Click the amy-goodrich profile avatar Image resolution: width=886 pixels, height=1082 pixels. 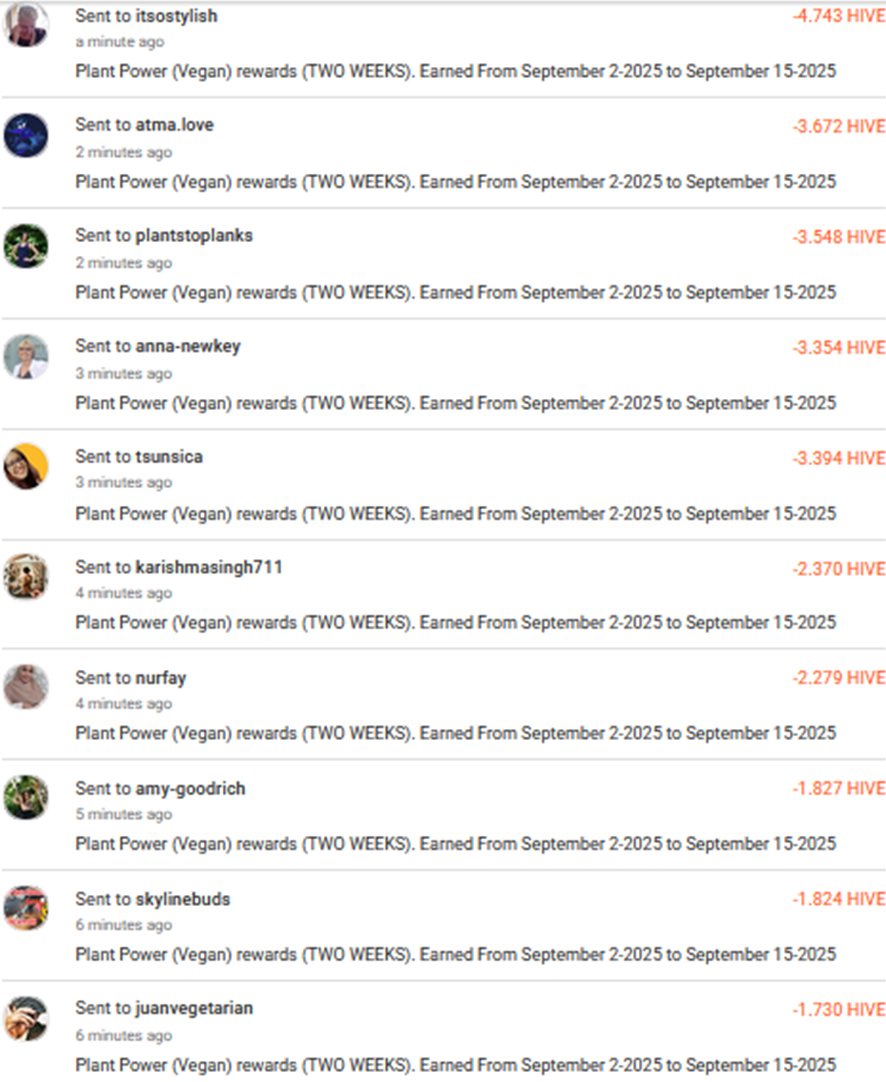click(x=26, y=797)
